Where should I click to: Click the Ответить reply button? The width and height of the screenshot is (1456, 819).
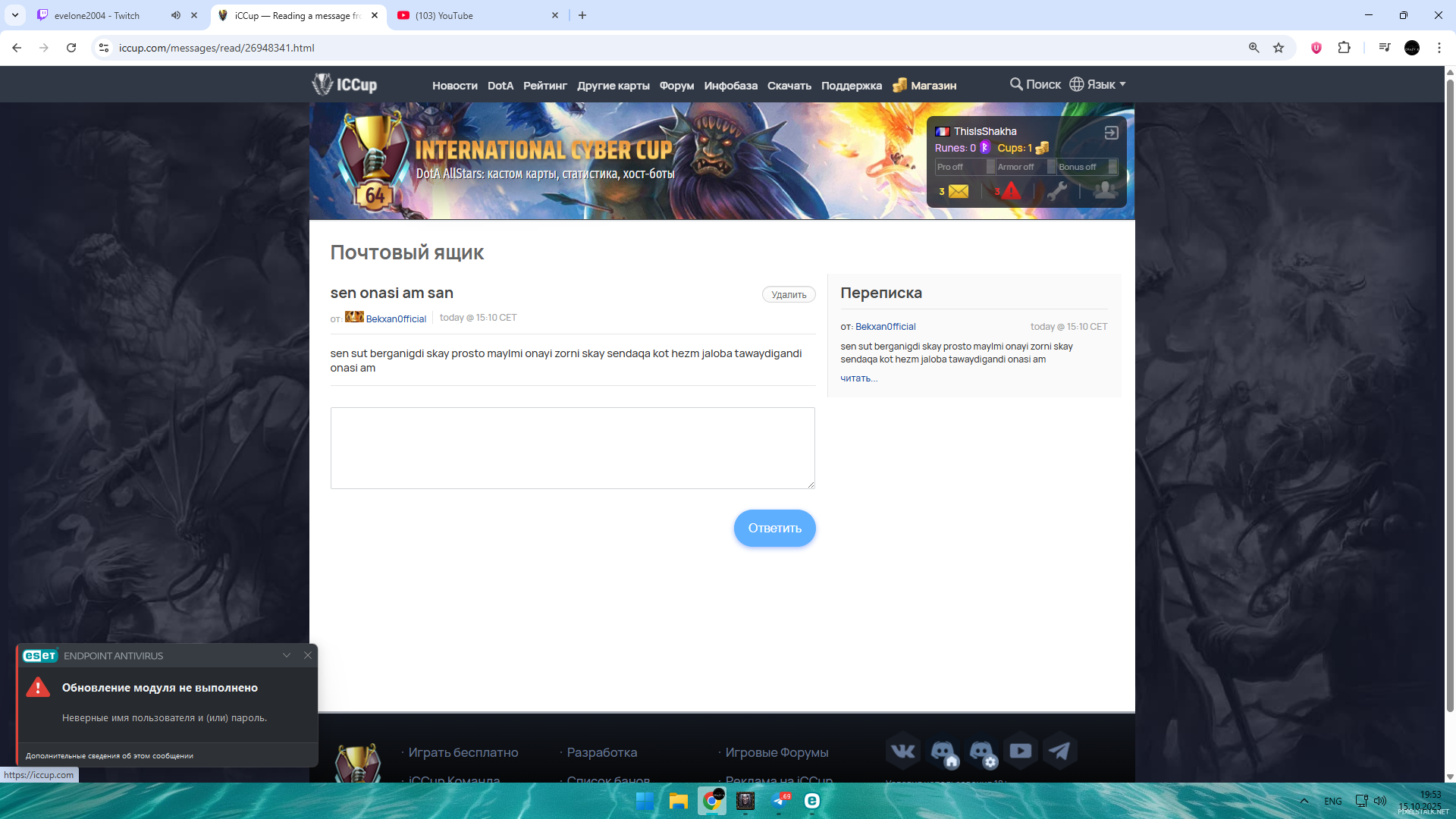tap(774, 529)
